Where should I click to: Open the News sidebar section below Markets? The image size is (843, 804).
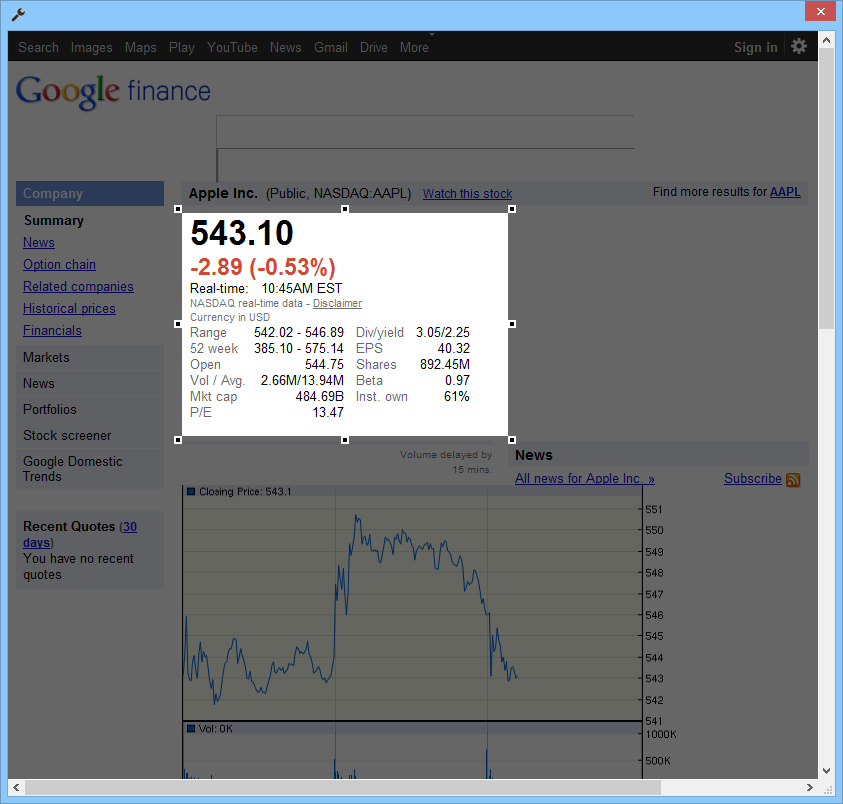tap(90, 383)
